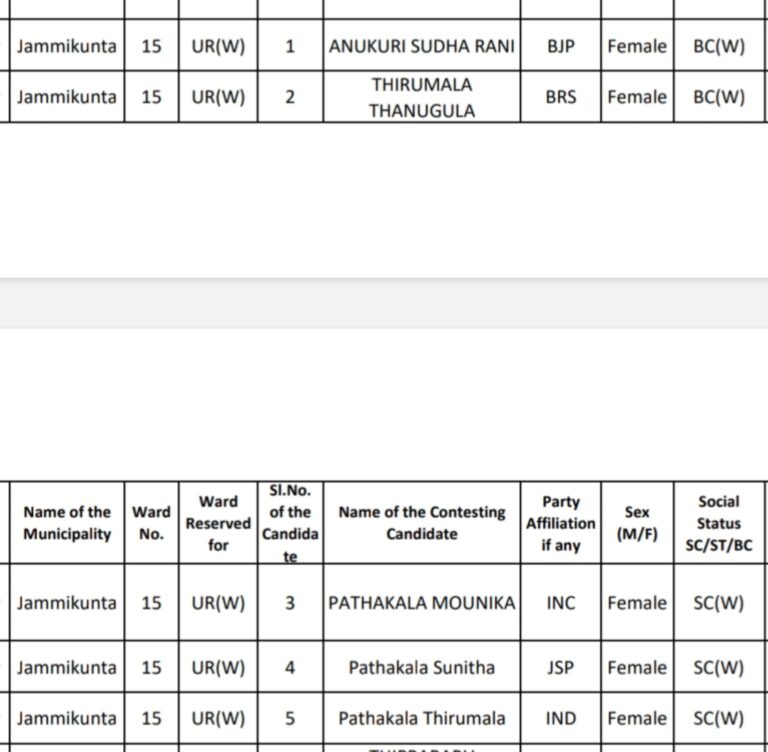
Task: Click Female cell in BRS row
Action: (x=637, y=97)
